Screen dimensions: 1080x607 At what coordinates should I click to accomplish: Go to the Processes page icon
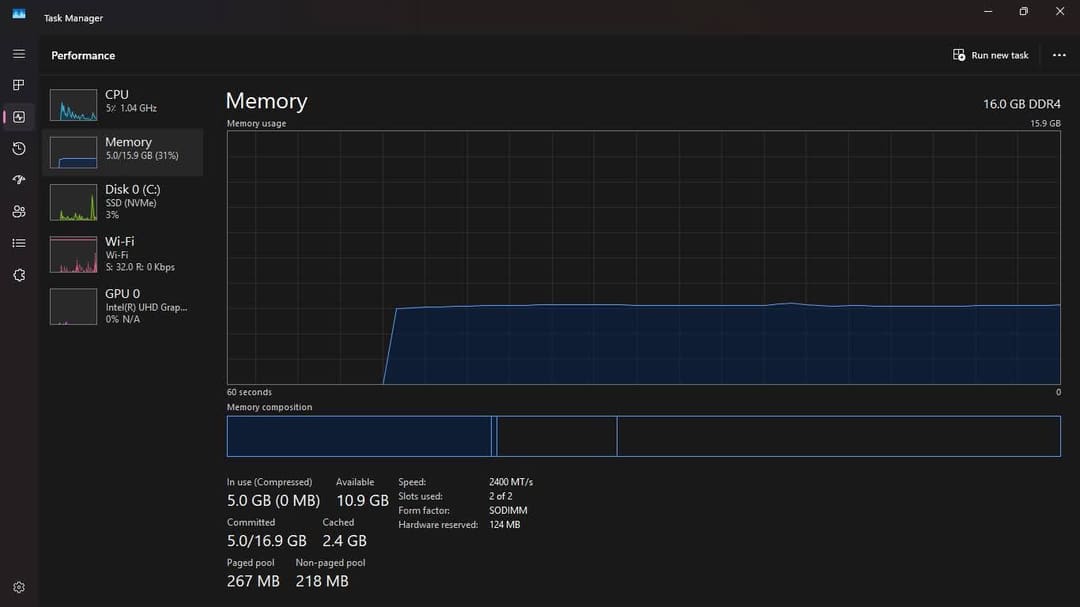point(19,85)
